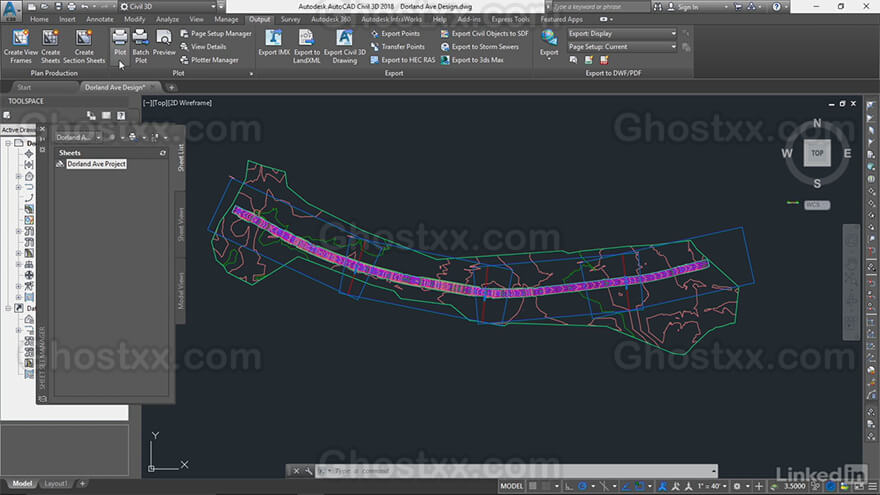Toggle grid display in status bar
This screenshot has width=880, height=495.
coord(533,486)
